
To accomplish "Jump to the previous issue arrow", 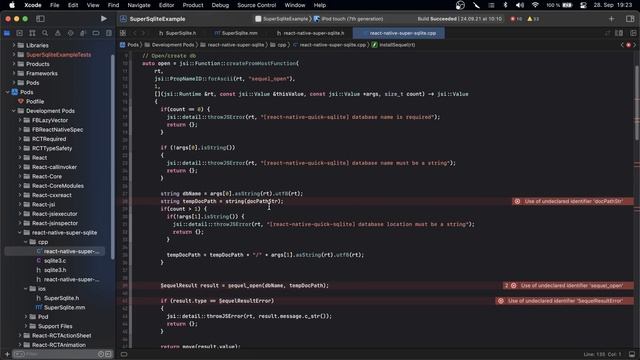I will tap(622, 45).
